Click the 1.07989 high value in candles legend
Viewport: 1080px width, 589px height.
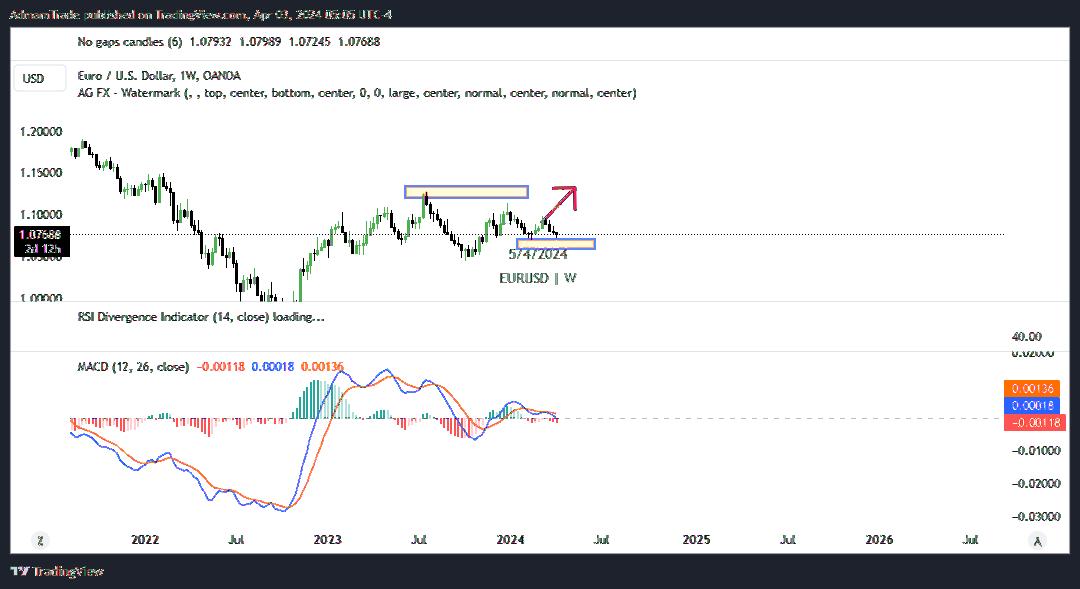click(260, 42)
